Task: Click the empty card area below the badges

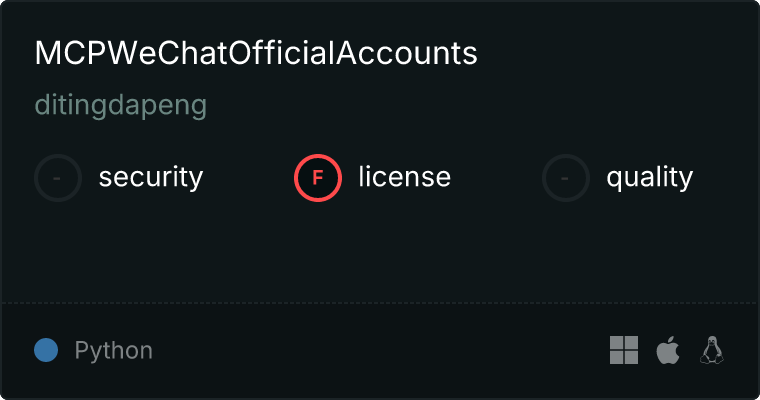Action: pos(380,250)
